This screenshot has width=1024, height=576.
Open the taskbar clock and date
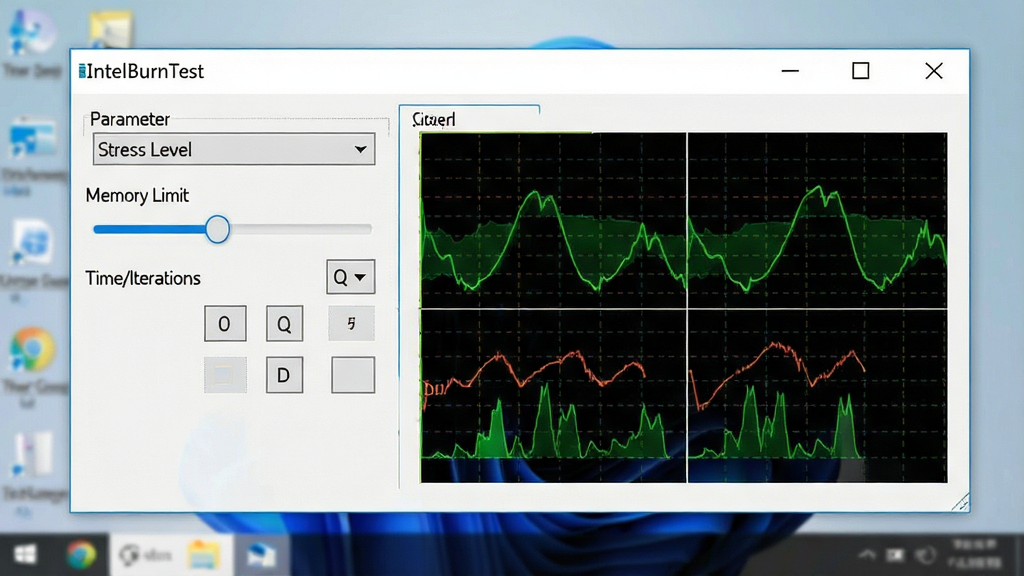[x=974, y=553]
